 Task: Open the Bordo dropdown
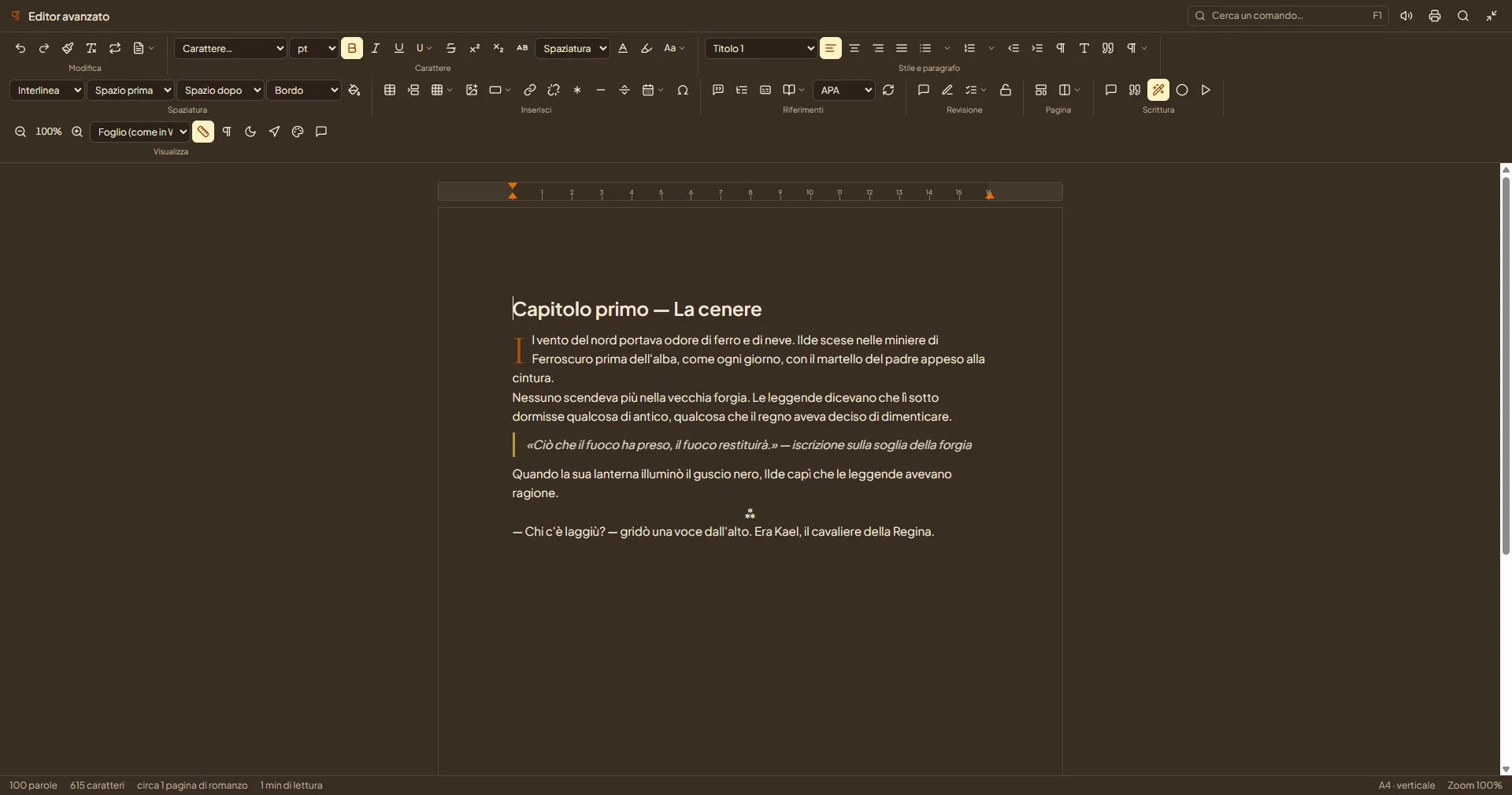coord(304,90)
